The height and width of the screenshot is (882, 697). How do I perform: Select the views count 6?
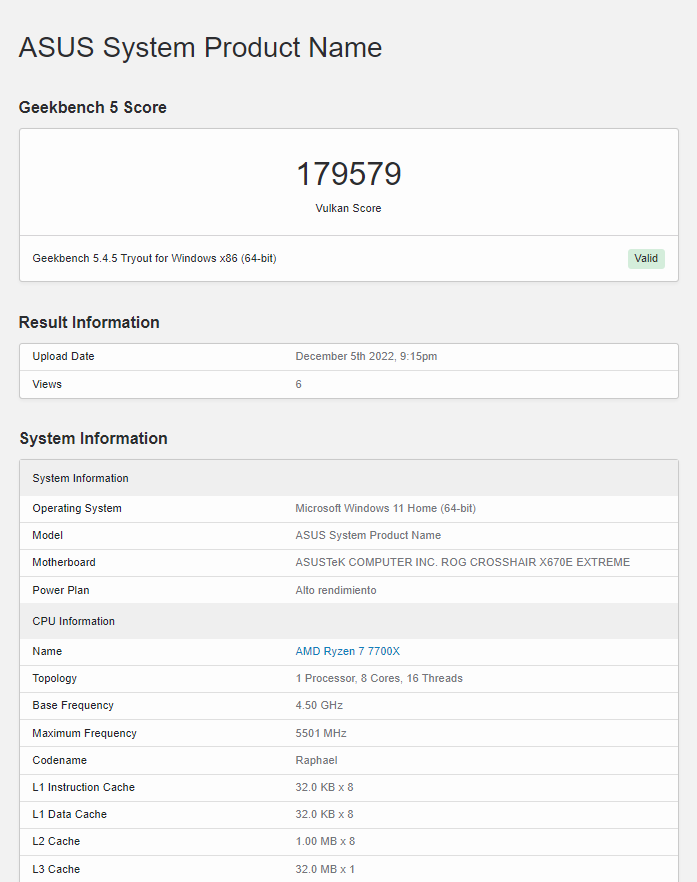299,384
